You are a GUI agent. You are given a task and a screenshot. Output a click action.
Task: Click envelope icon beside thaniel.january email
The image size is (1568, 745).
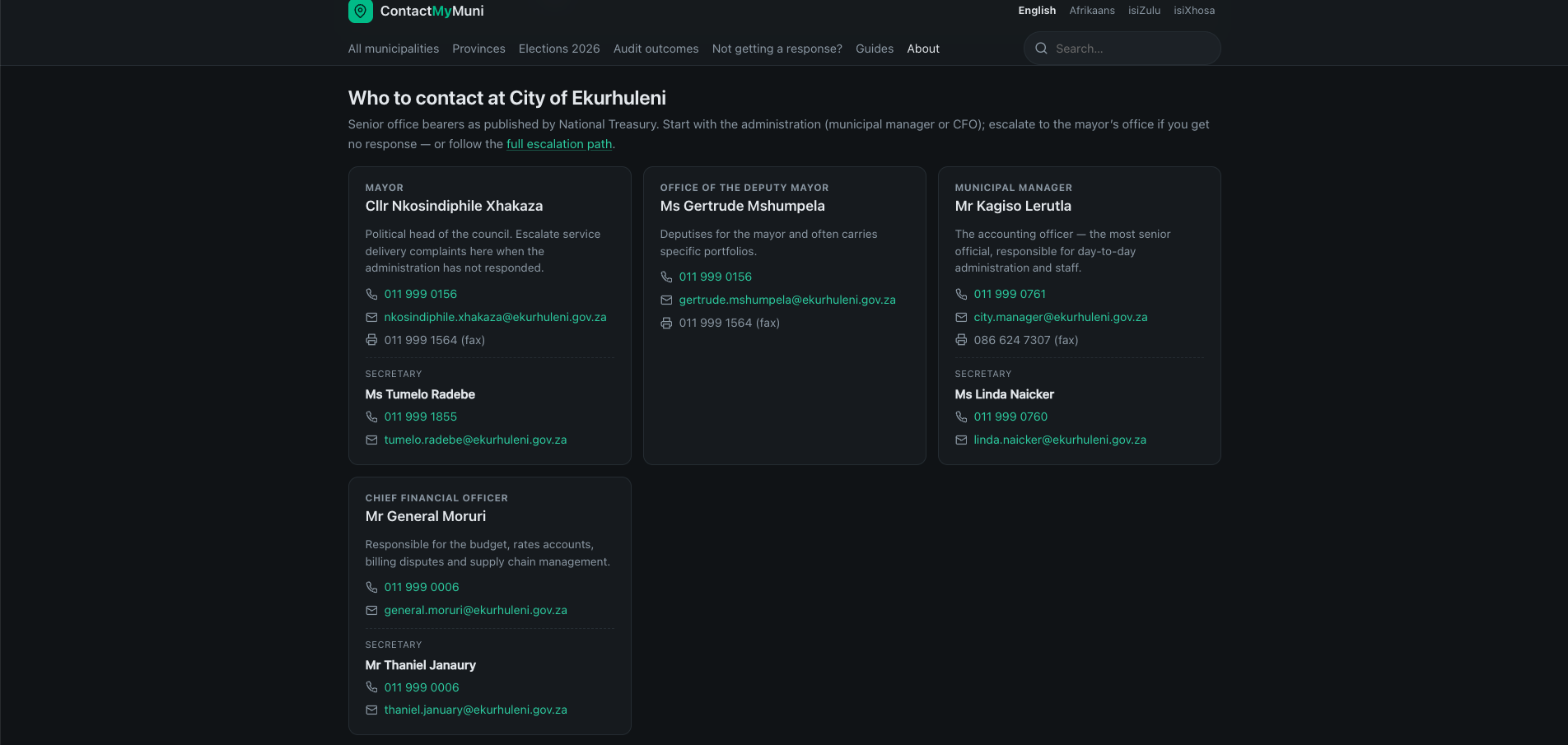371,710
